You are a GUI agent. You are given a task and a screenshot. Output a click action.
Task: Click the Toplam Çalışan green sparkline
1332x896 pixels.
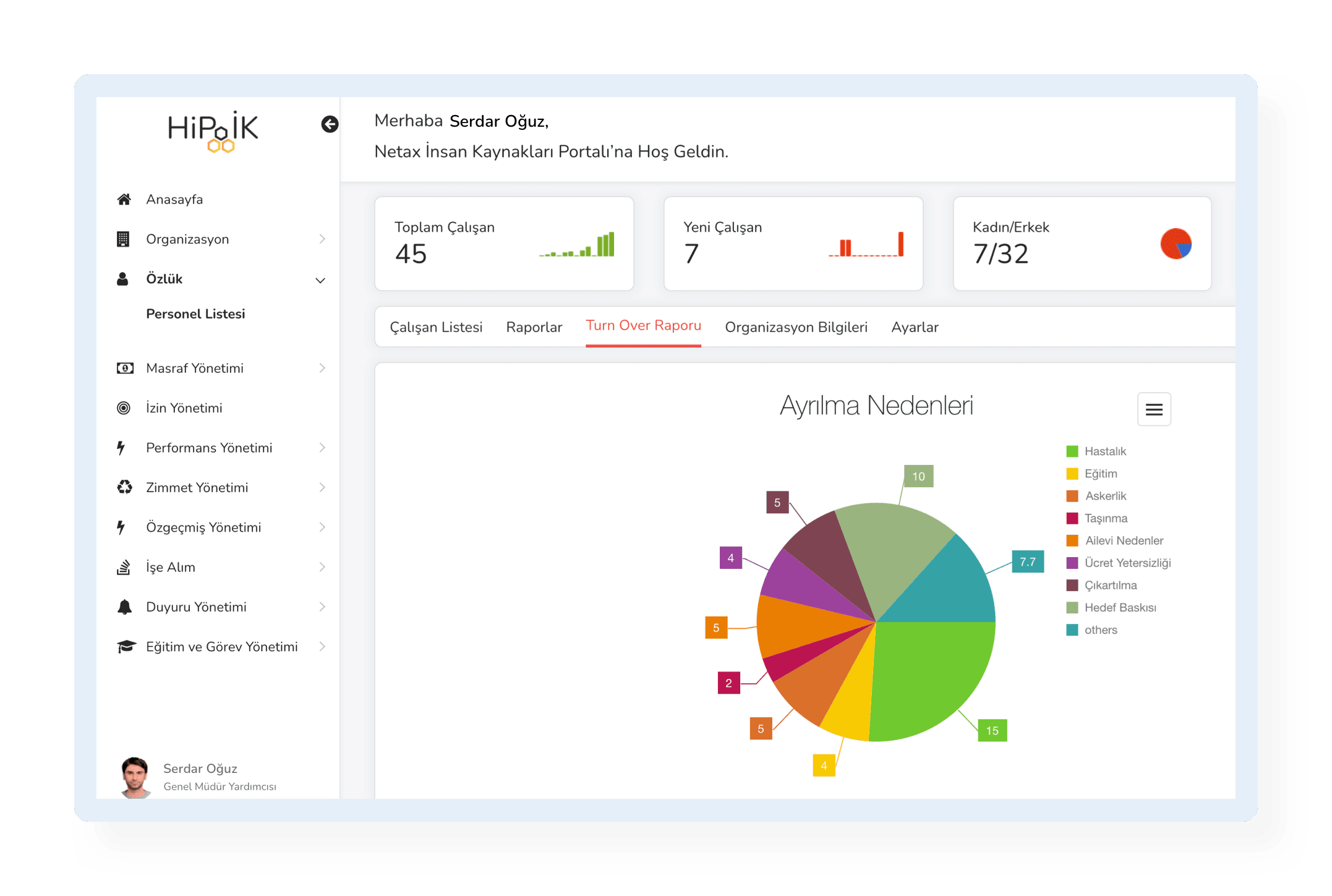click(x=577, y=244)
